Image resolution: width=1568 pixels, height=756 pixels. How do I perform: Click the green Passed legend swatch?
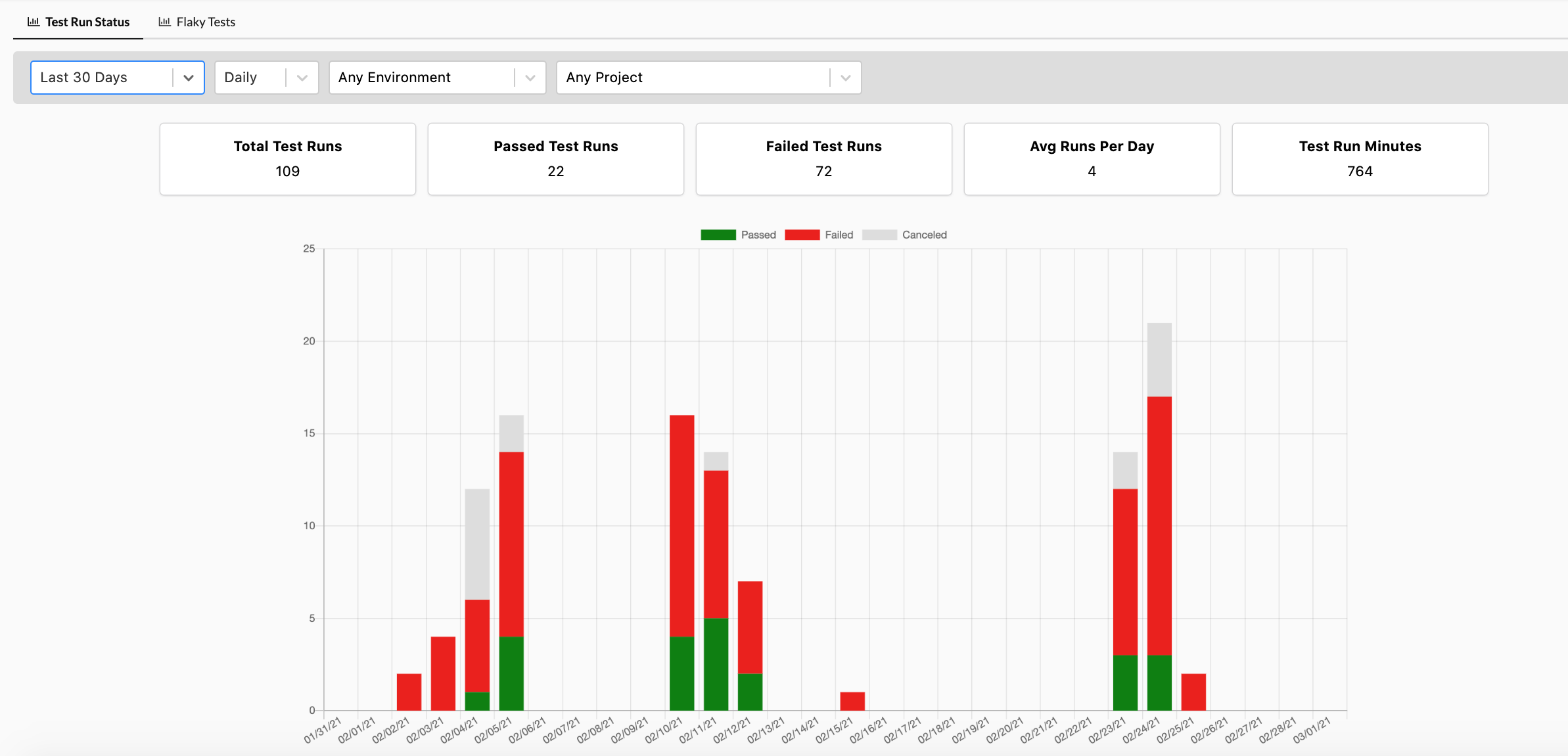[x=718, y=235]
